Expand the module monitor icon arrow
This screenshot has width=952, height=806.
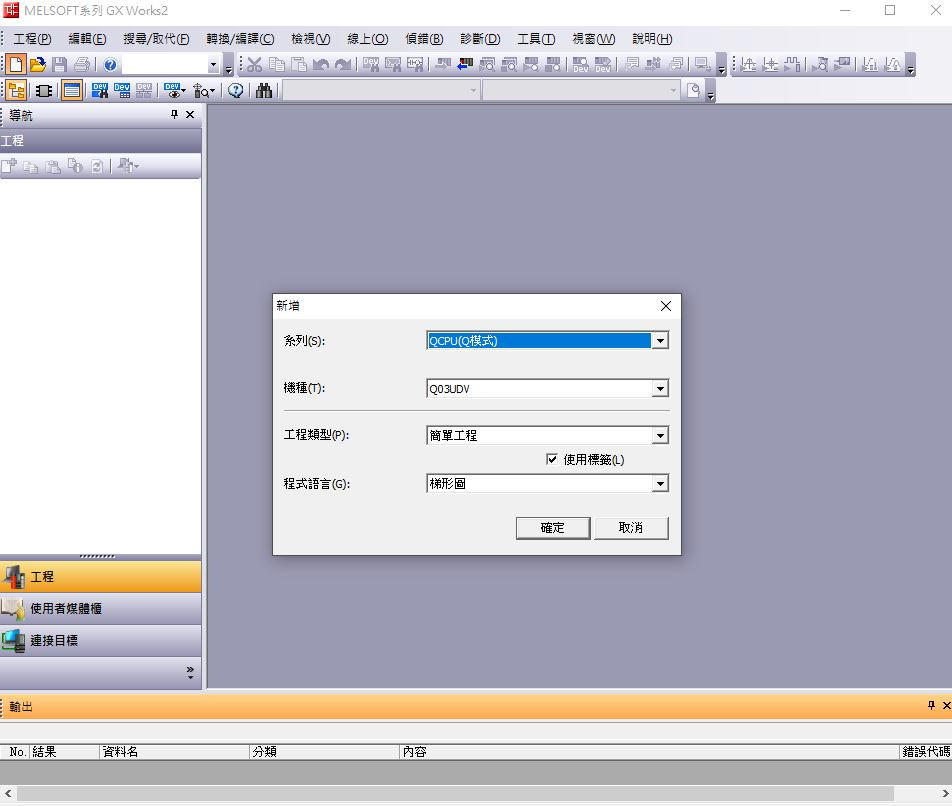(x=212, y=92)
